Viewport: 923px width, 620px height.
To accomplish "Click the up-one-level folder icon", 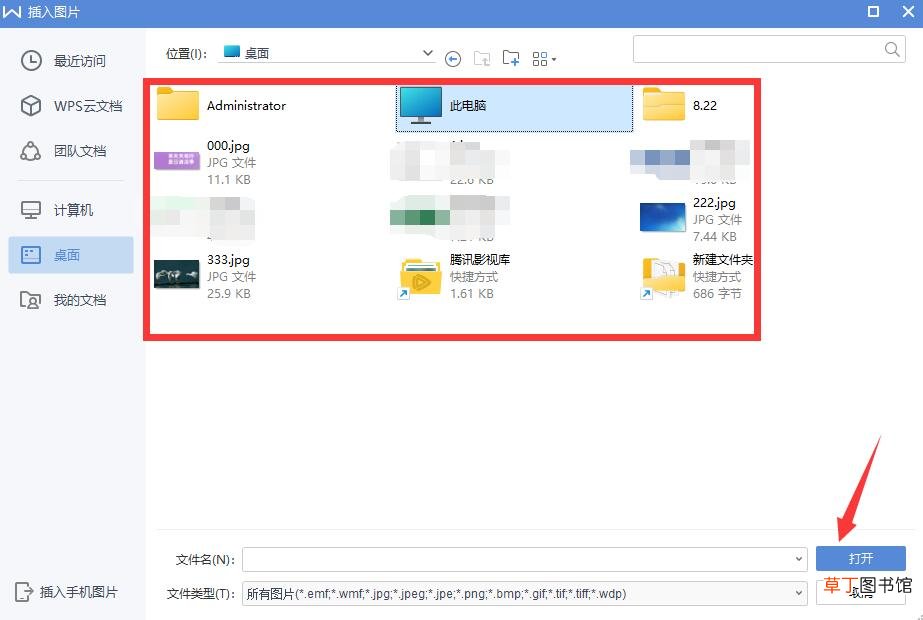I will click(482, 58).
